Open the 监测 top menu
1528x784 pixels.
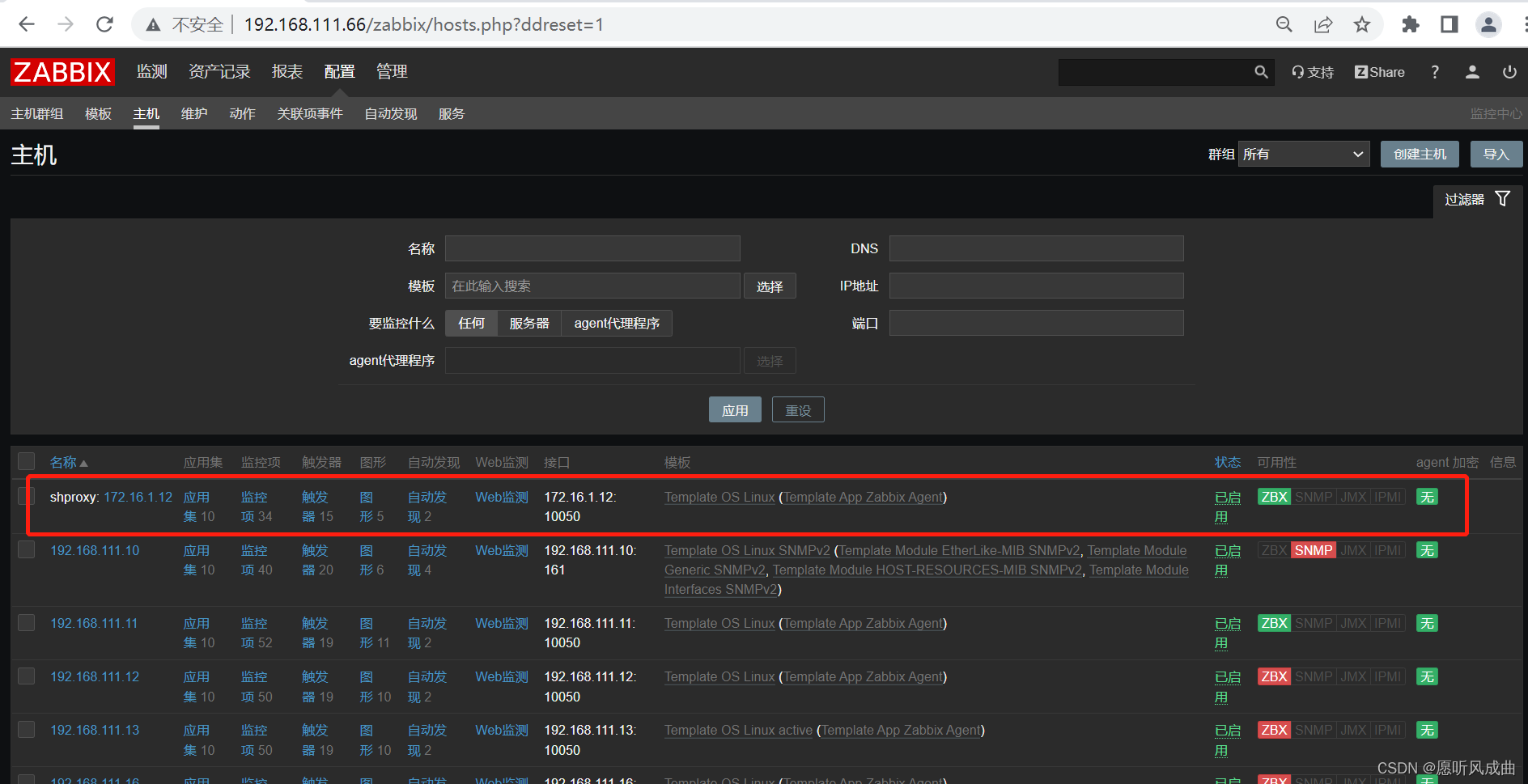pyautogui.click(x=152, y=71)
